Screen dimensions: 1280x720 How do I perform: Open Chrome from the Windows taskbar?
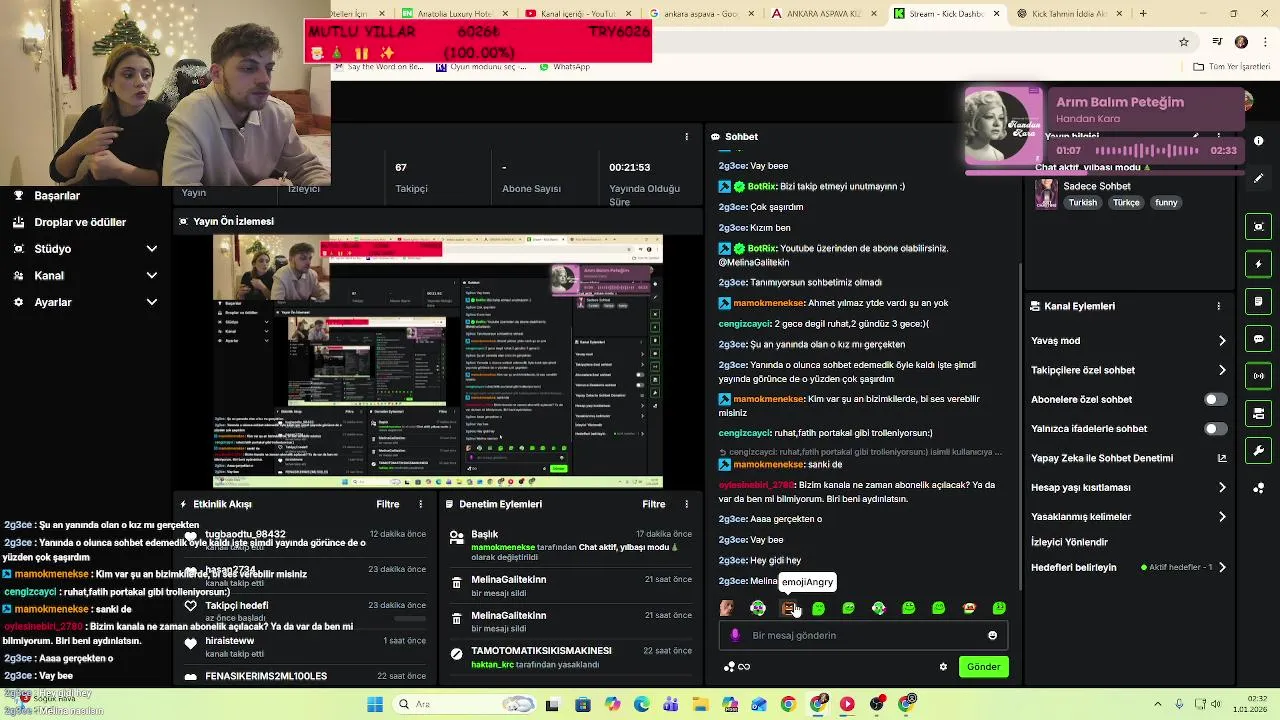788,704
